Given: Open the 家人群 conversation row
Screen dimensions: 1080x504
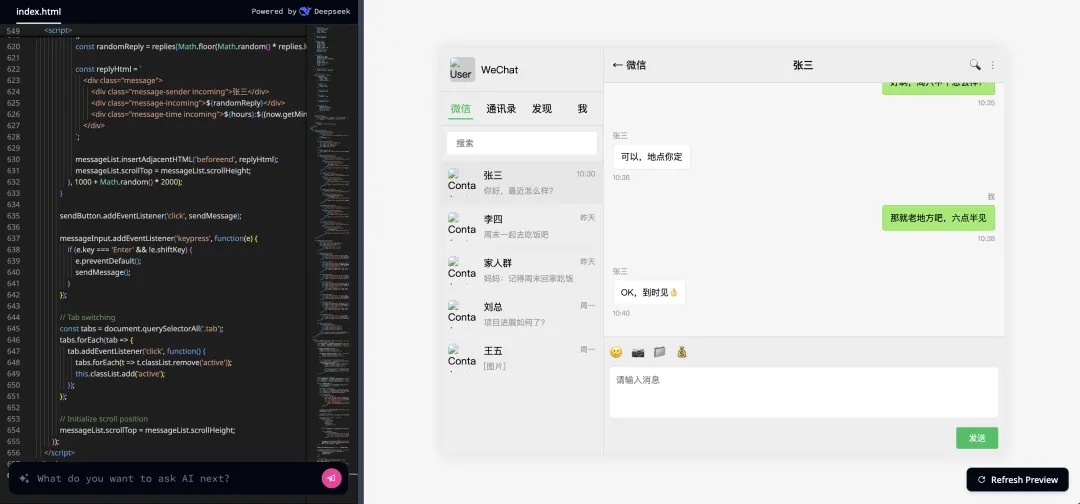Looking at the screenshot, I should click(x=521, y=270).
